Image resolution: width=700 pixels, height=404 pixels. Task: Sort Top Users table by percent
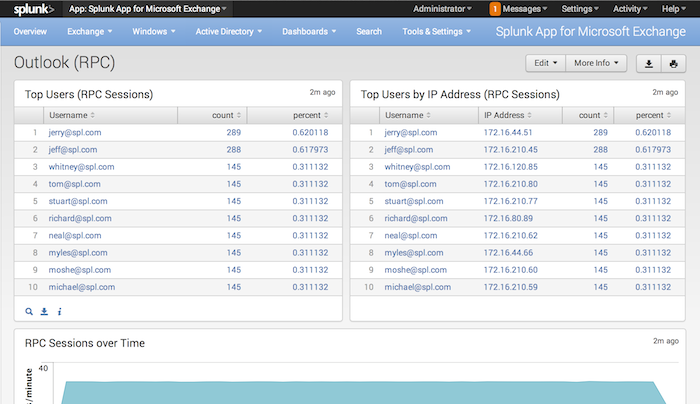point(311,115)
